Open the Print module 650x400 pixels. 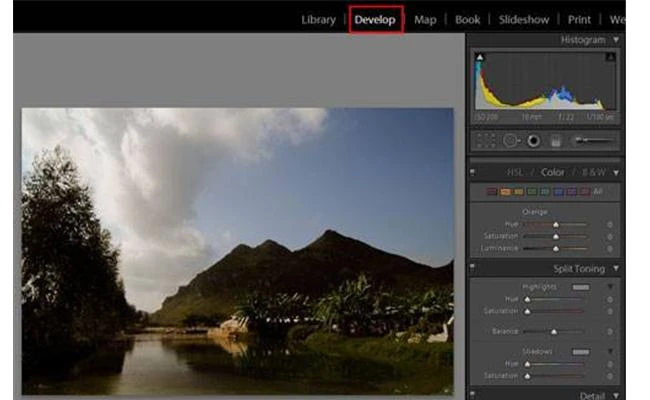(579, 19)
